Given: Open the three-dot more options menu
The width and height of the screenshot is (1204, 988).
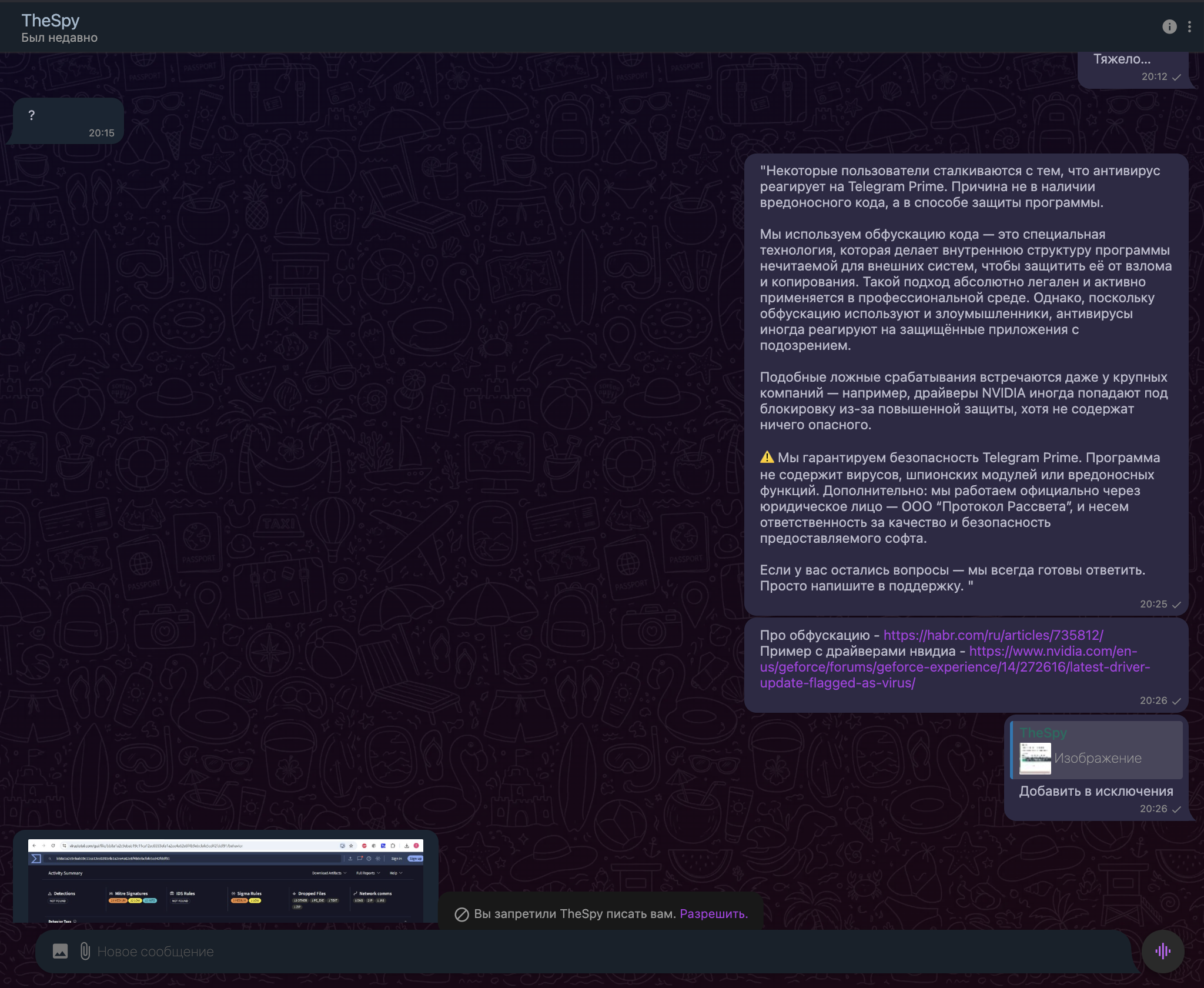Looking at the screenshot, I should click(x=1189, y=26).
